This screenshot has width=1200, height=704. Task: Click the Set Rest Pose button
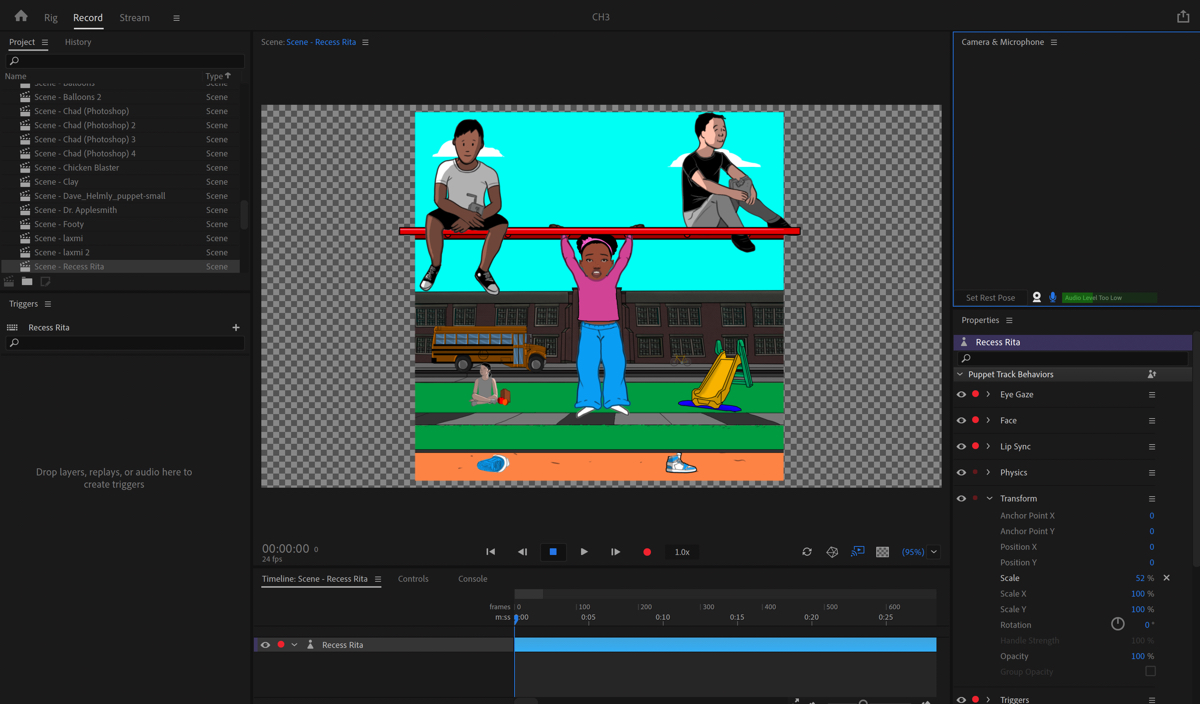click(x=990, y=297)
